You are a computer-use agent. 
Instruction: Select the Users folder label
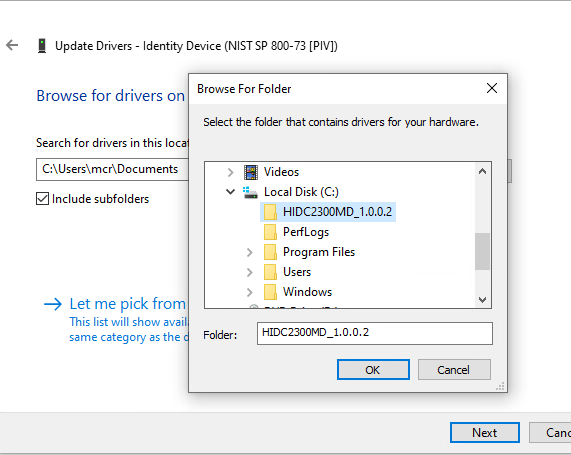(x=297, y=272)
